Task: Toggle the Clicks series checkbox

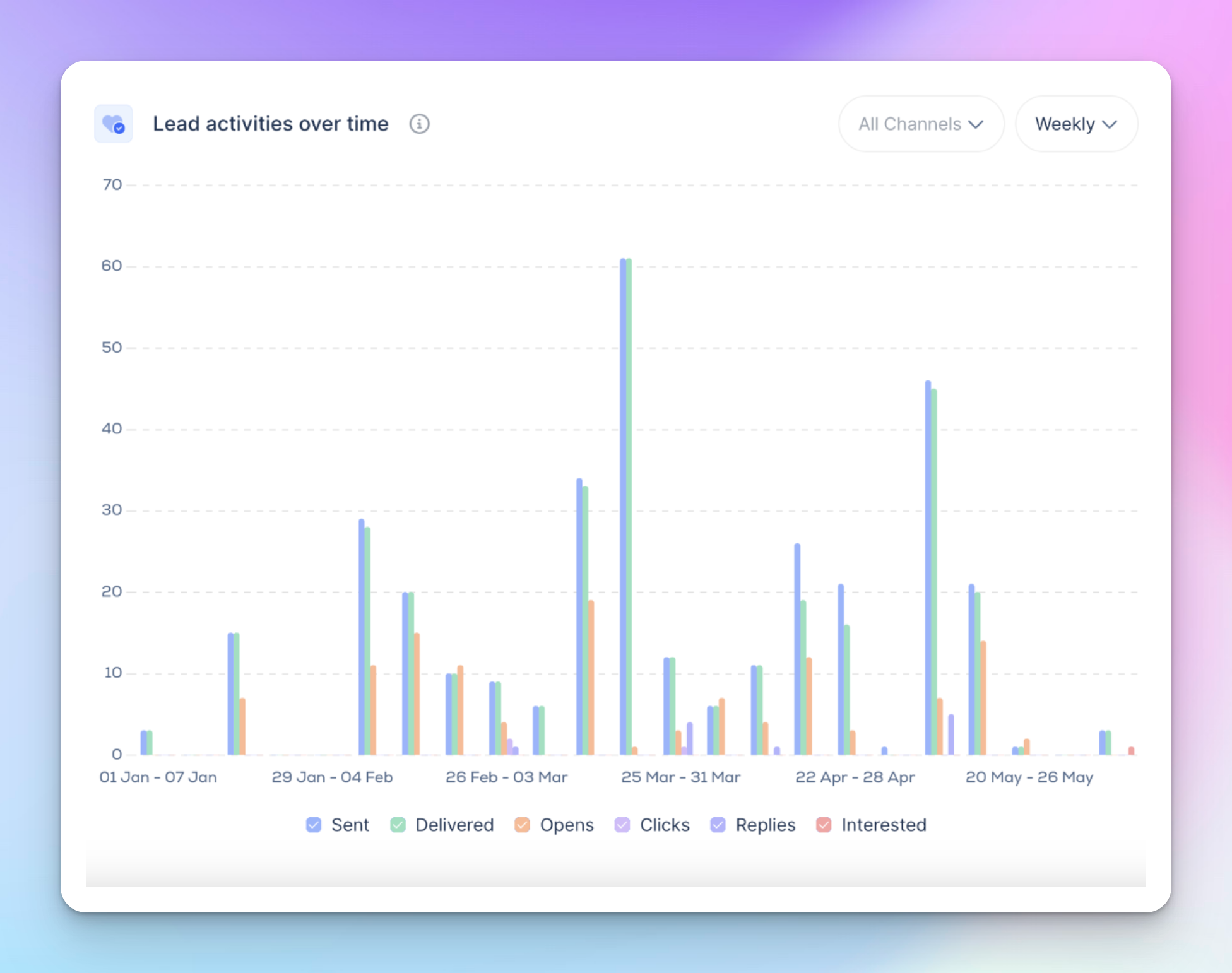Action: [622, 825]
